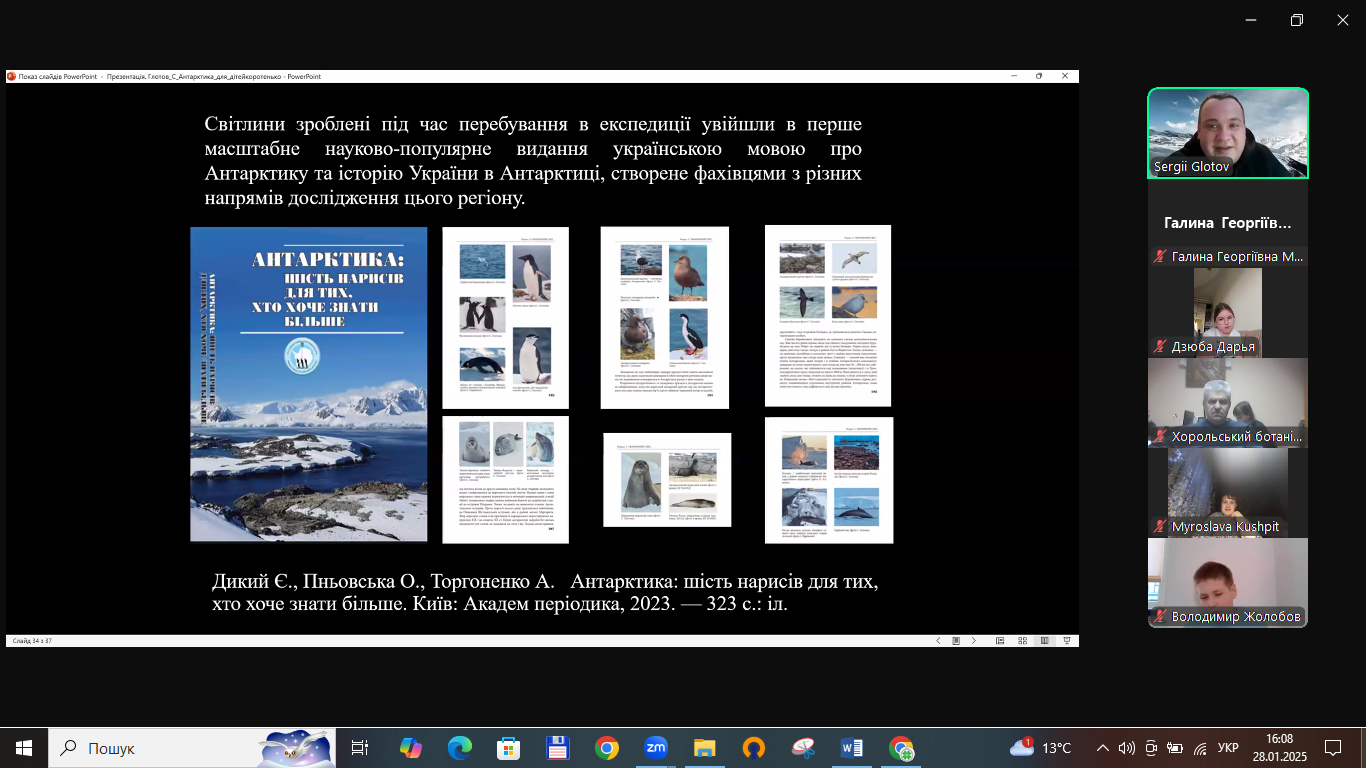Viewport: 1366px width, 768px height.
Task: Open the volume control in system tray
Action: (x=1127, y=748)
